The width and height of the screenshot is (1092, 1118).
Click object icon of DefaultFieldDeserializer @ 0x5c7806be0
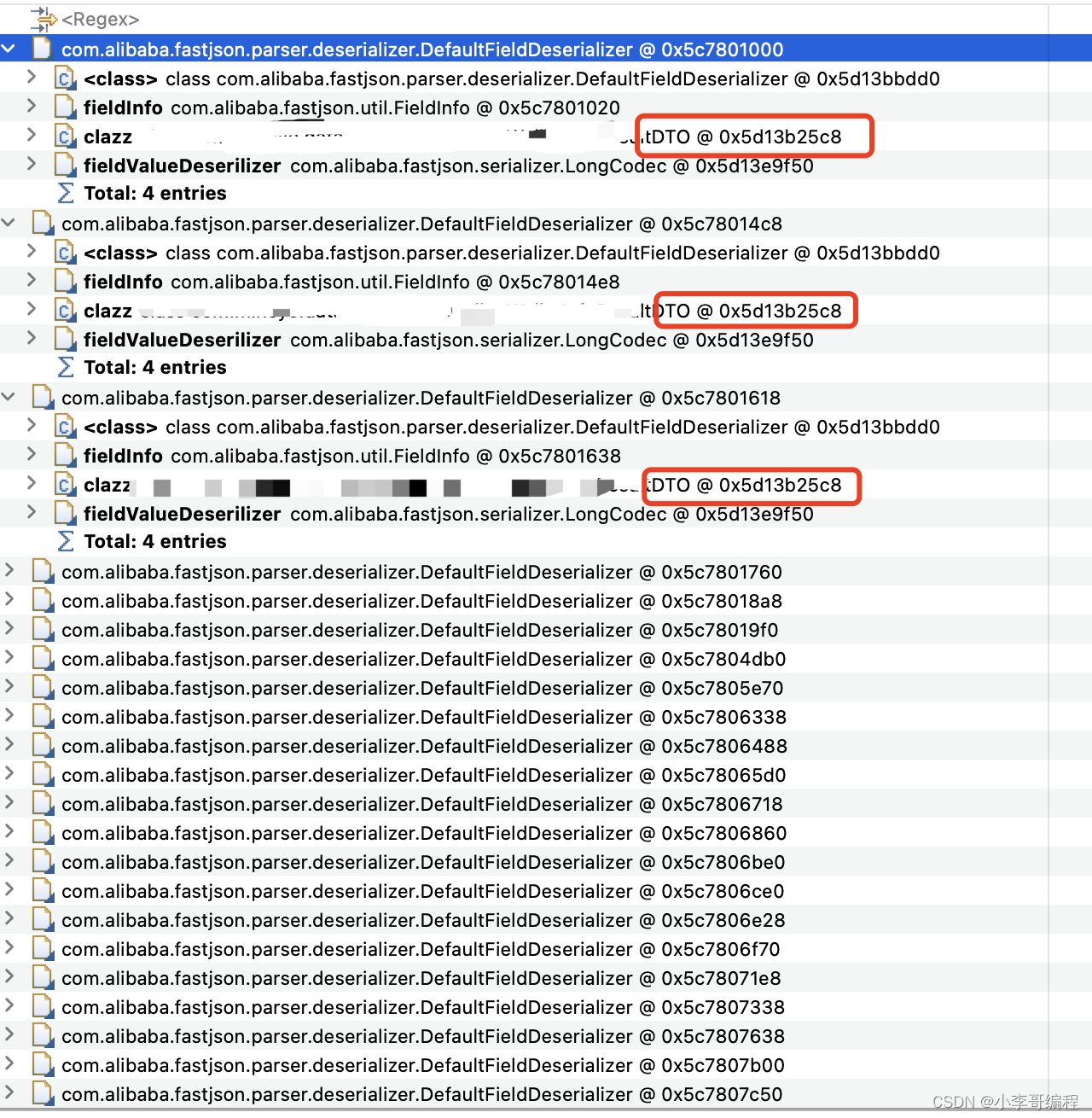[43, 862]
